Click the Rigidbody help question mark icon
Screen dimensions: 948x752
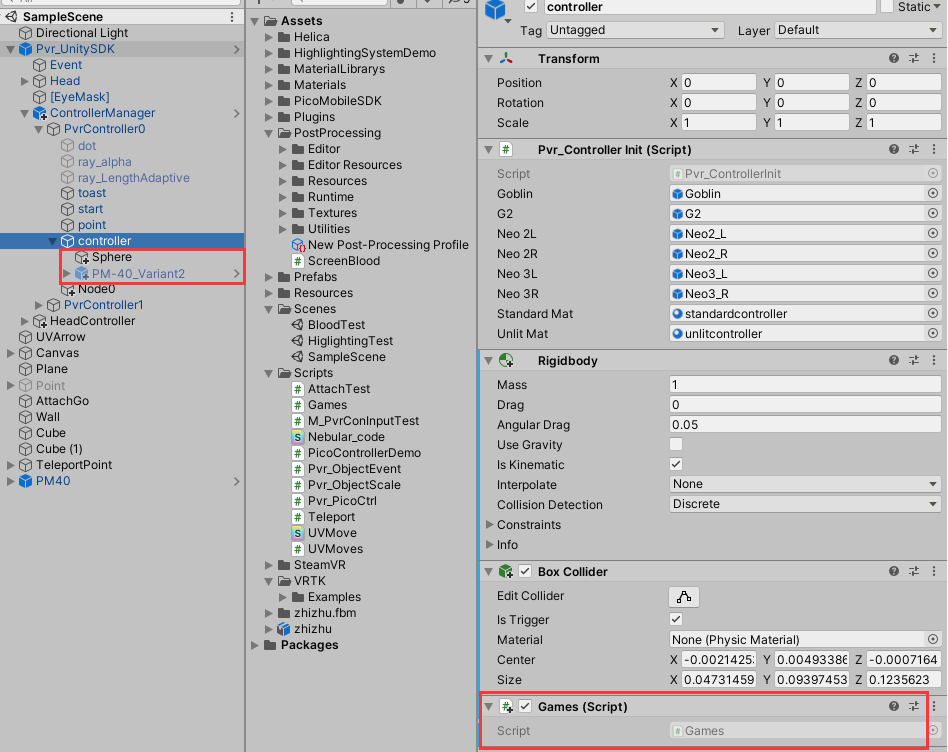tap(894, 360)
